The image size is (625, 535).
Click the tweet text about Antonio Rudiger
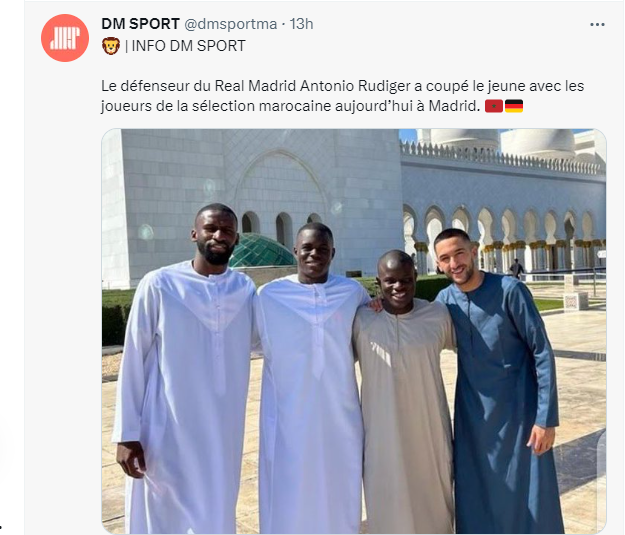(x=342, y=96)
